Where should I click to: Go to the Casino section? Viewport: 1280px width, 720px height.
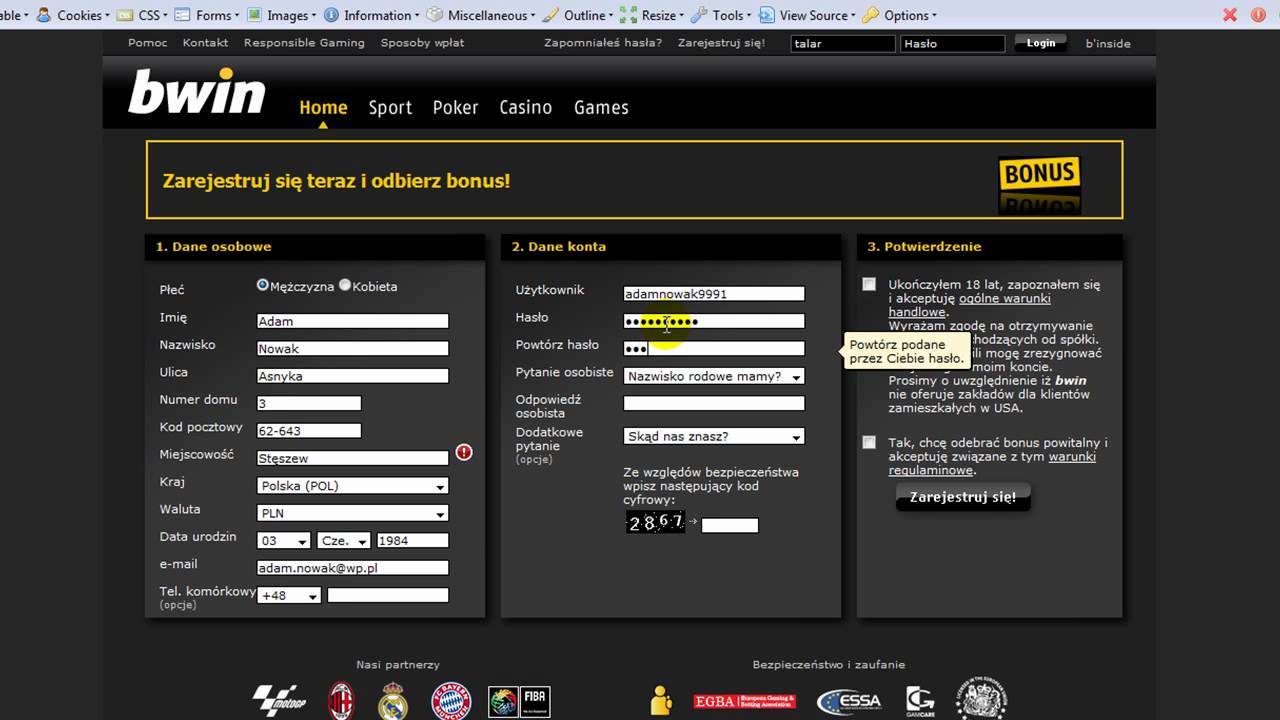point(526,107)
